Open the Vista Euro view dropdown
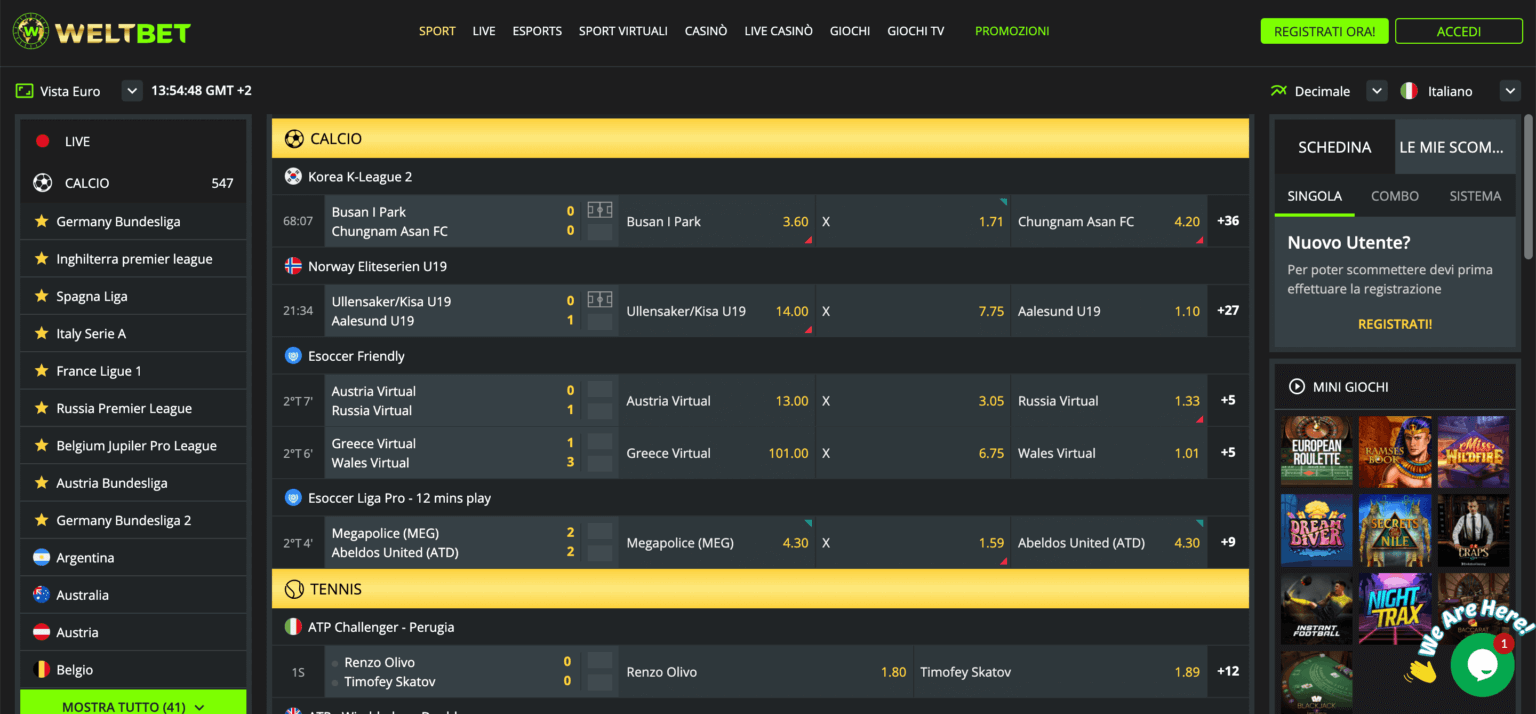 [x=132, y=91]
